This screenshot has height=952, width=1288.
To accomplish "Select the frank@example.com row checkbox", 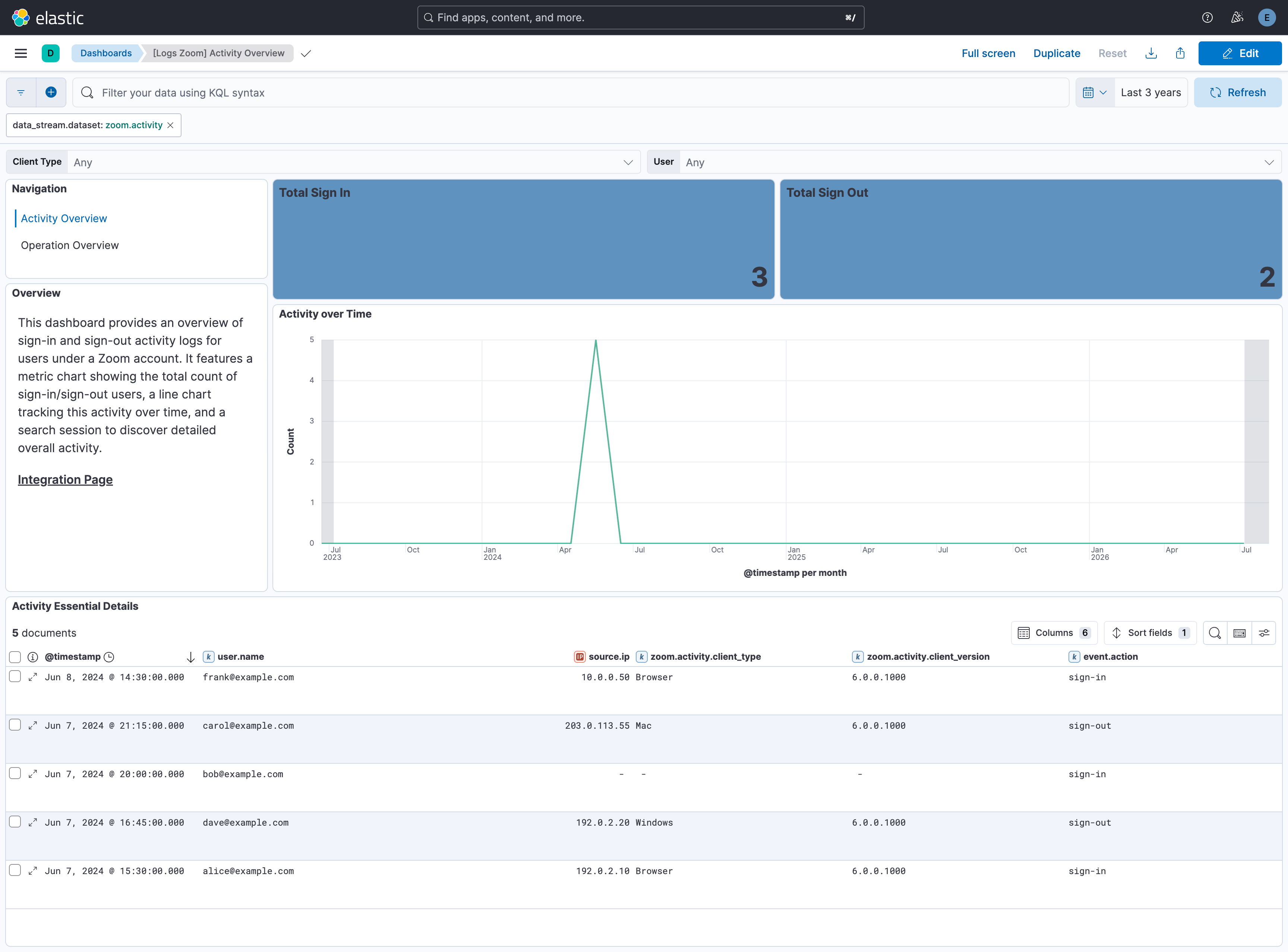I will click(x=15, y=677).
